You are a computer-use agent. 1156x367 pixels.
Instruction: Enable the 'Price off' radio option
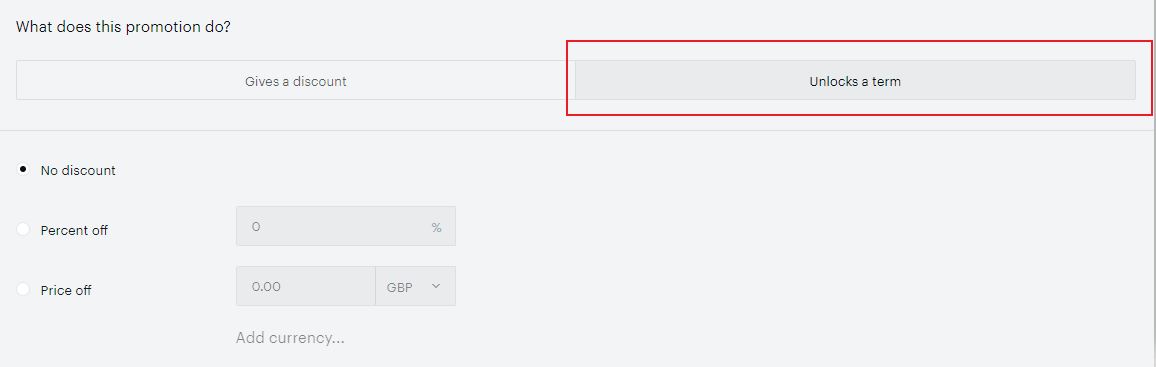(24, 290)
